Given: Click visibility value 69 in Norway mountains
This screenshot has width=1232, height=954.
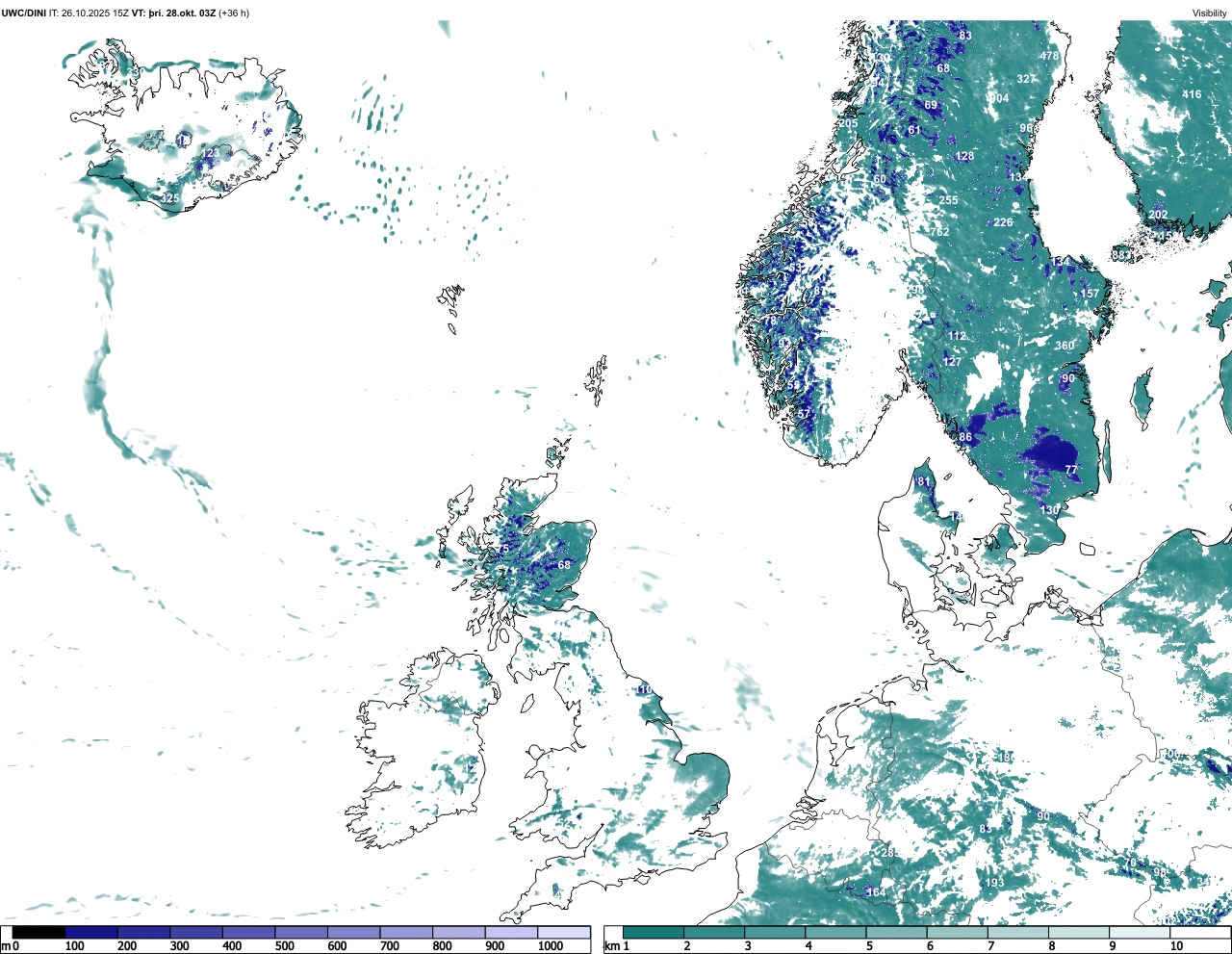Looking at the screenshot, I should [931, 106].
